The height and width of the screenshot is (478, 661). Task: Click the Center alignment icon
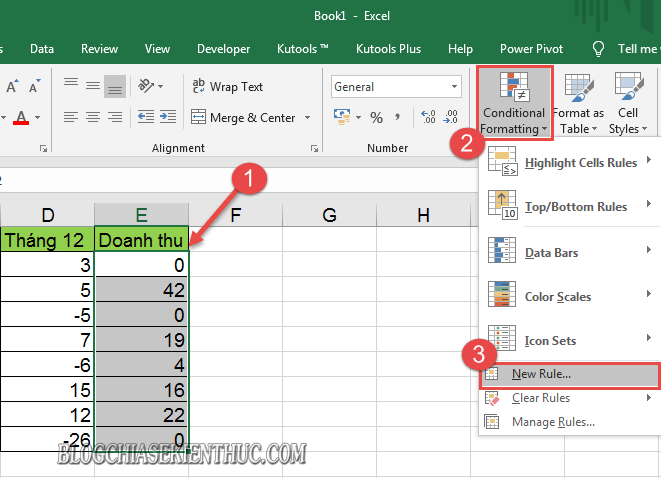point(93,117)
